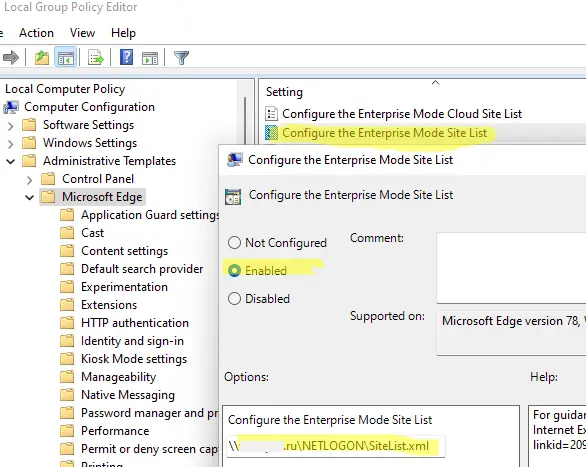Screen dimensions: 586x467
Task: Open the Action menu
Action: pyautogui.click(x=36, y=33)
